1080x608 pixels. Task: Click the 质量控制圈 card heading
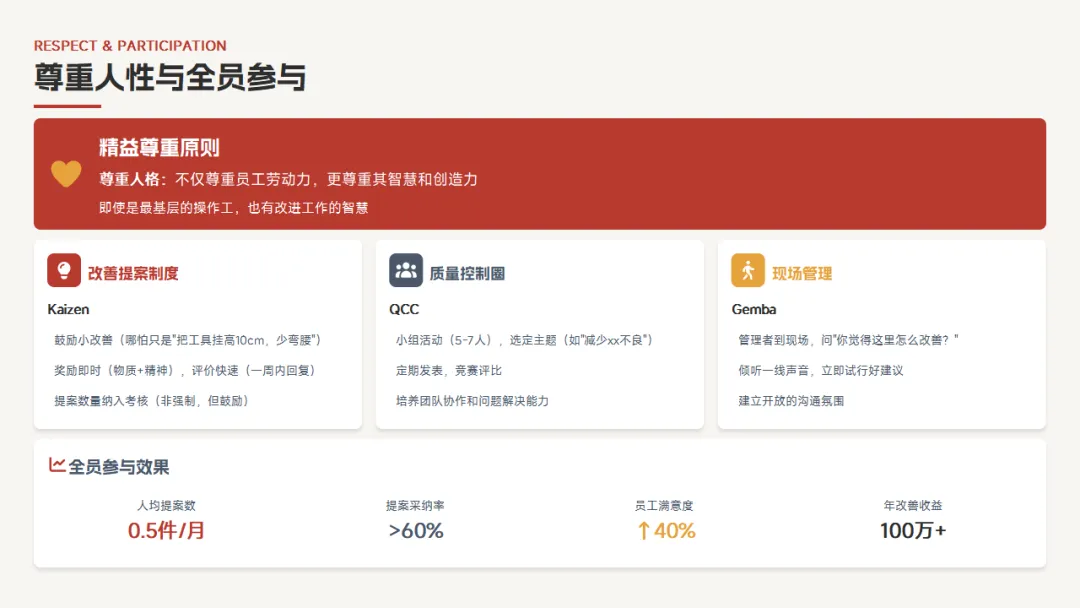click(467, 273)
